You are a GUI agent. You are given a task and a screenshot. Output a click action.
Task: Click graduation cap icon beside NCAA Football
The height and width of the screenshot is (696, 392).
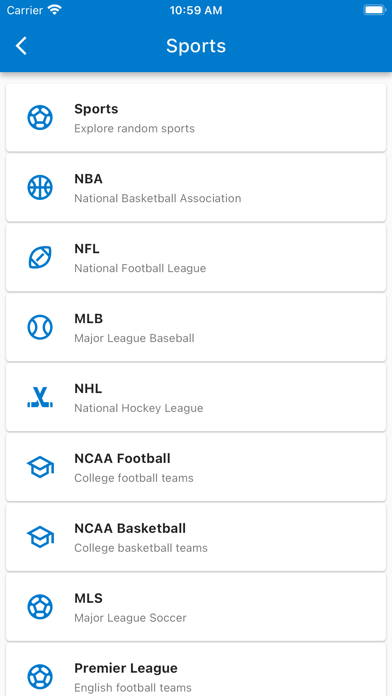pos(40,467)
